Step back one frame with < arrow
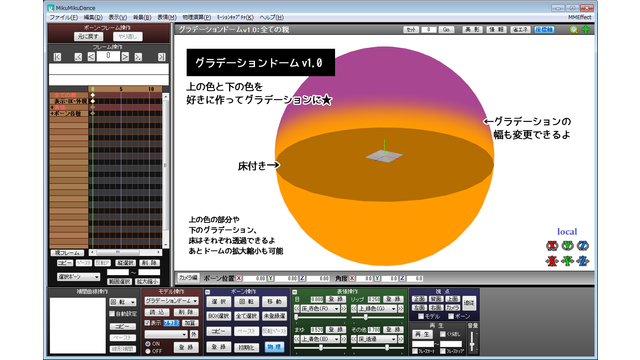 coord(91,57)
